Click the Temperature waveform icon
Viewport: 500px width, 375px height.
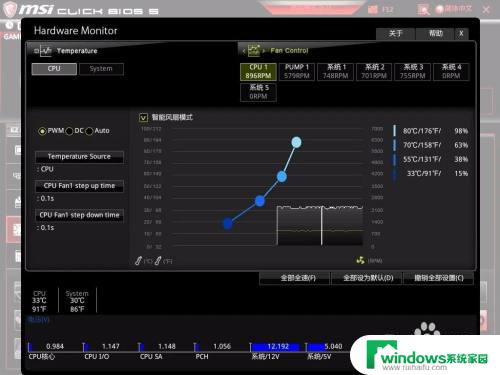46,51
